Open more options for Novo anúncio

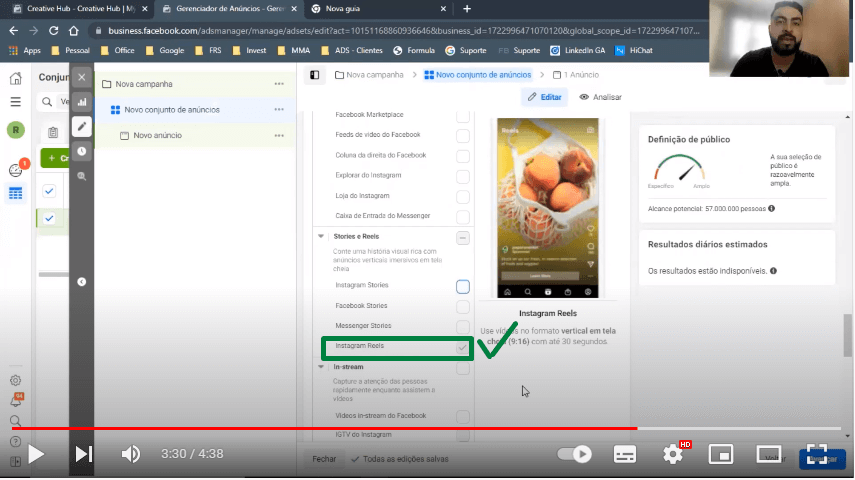[279, 135]
